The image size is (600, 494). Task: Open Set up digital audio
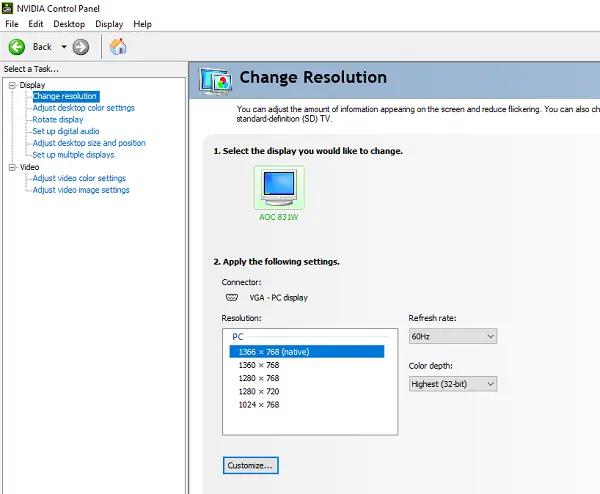66,131
